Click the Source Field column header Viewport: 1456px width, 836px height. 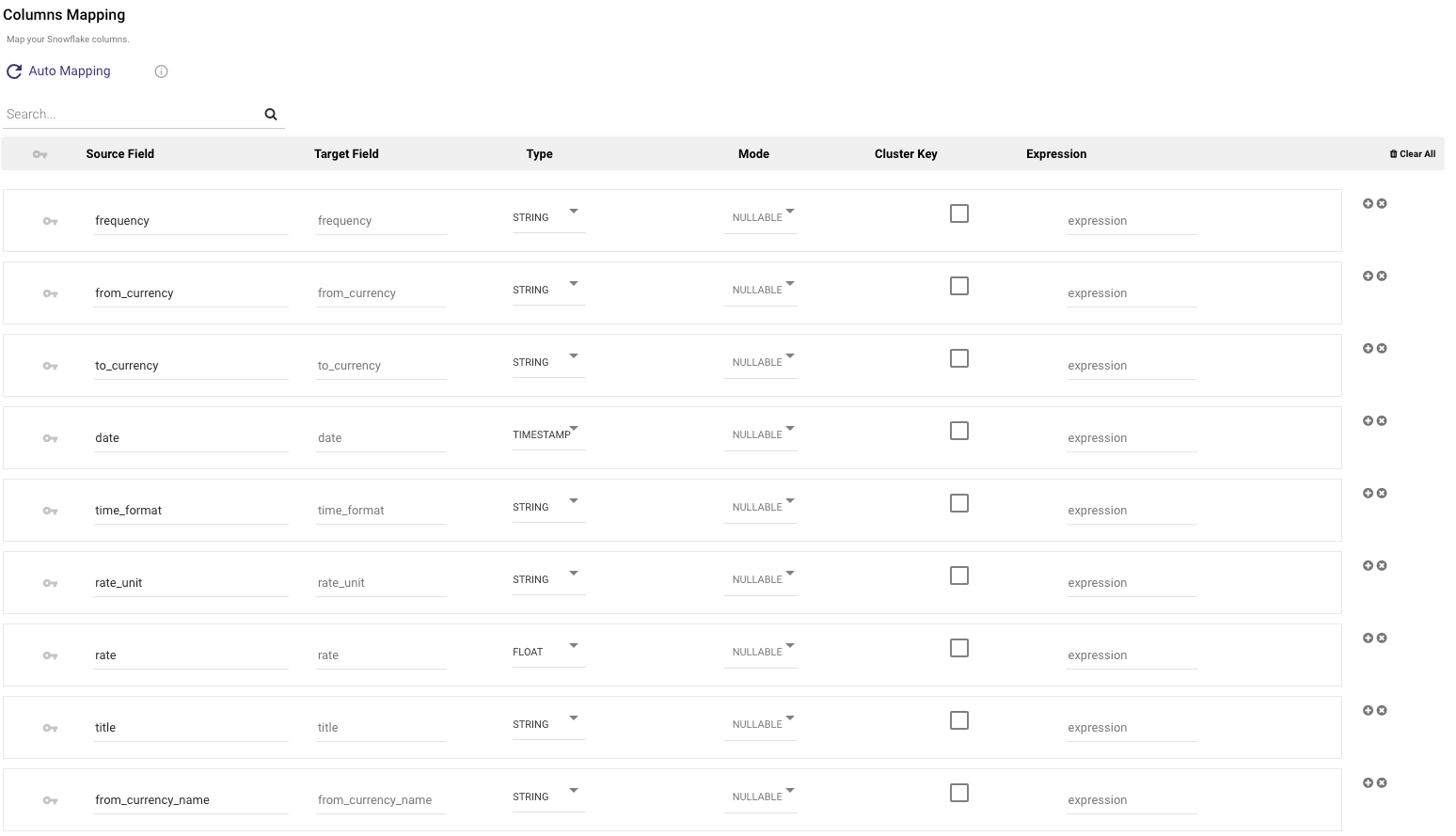pyautogui.click(x=119, y=154)
